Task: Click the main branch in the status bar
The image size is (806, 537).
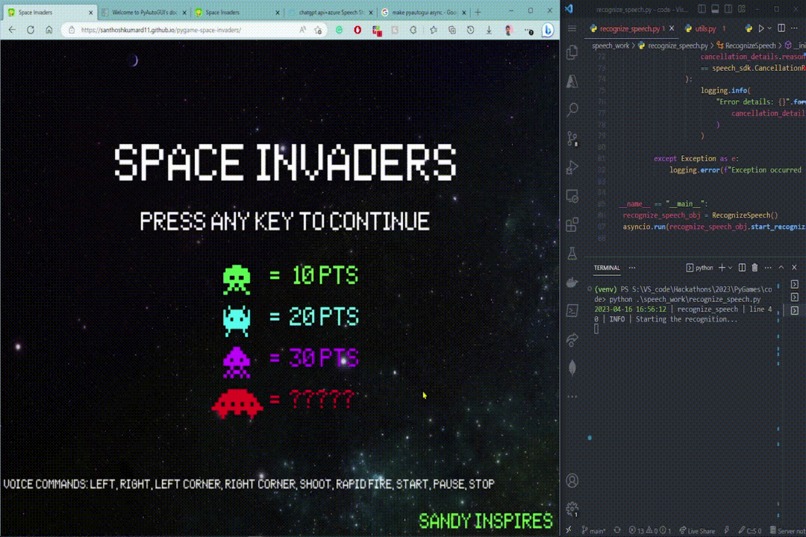Action: 593,531
